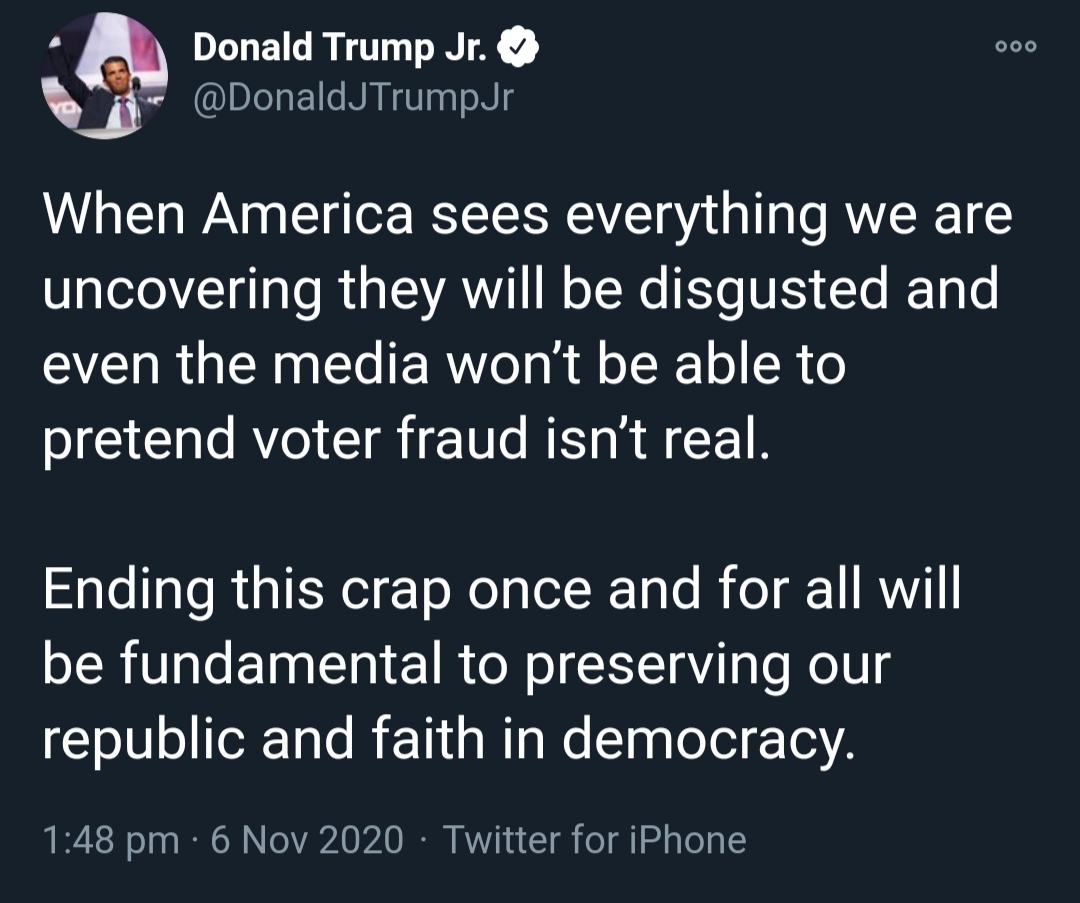Click the display name Donald Trump Jr.
Image resolution: width=1080 pixels, height=903 pixels.
coord(339,47)
